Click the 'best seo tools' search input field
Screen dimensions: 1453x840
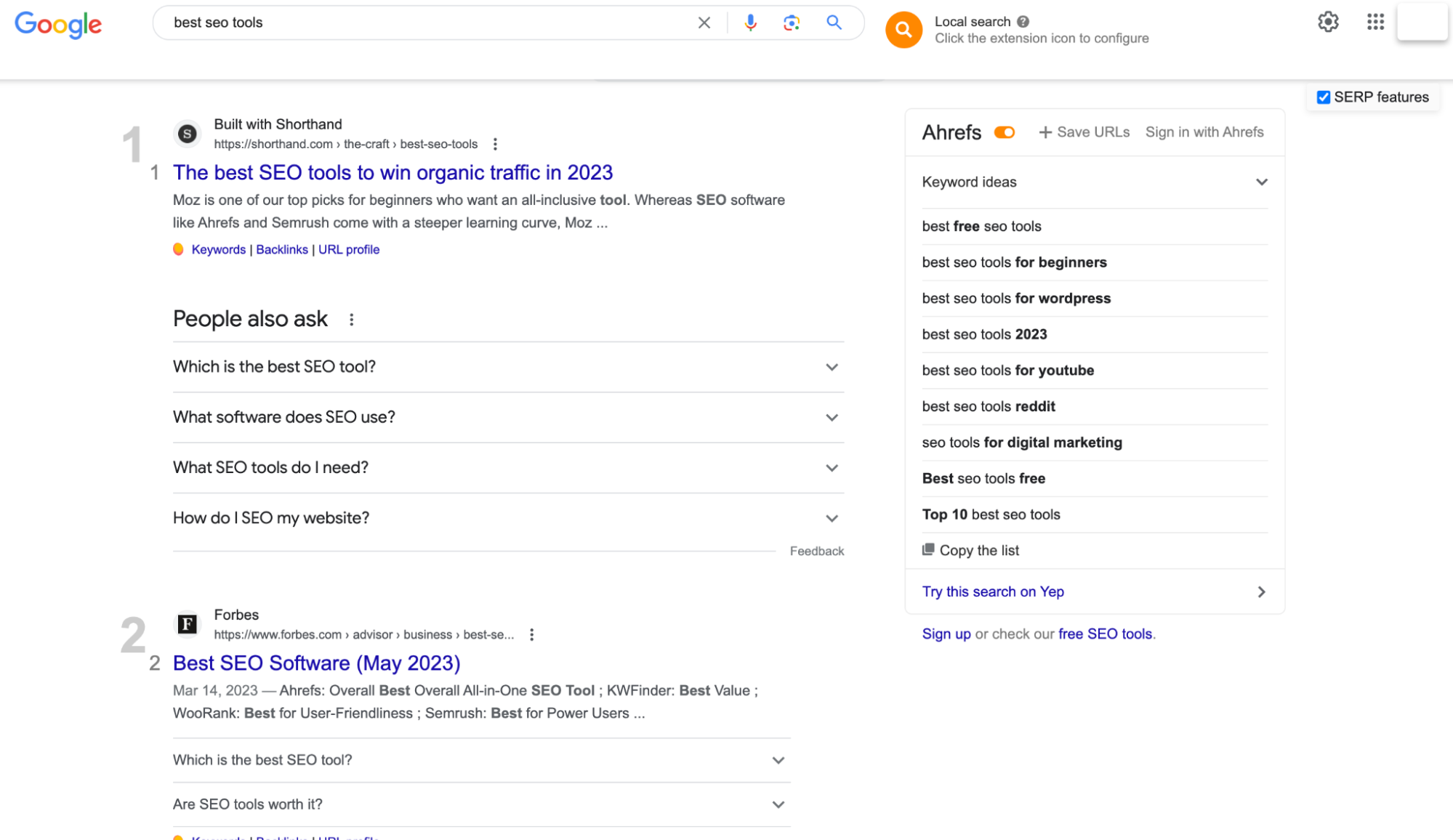[429, 23]
